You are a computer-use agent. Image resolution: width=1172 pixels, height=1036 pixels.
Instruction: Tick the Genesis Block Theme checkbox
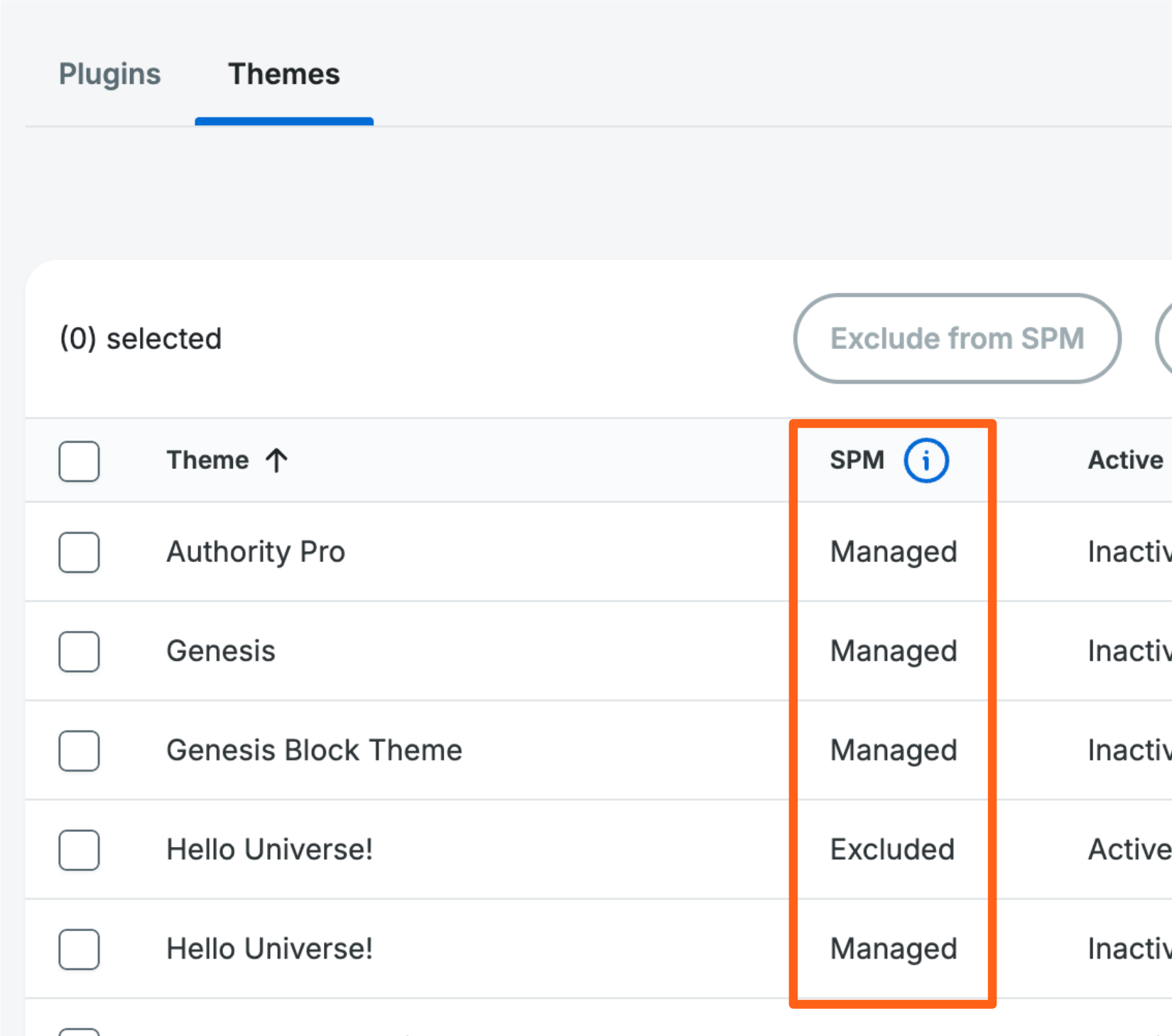(79, 750)
